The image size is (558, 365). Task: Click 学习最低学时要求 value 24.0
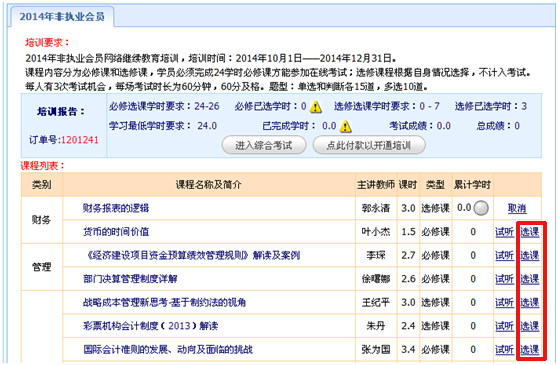(x=207, y=126)
